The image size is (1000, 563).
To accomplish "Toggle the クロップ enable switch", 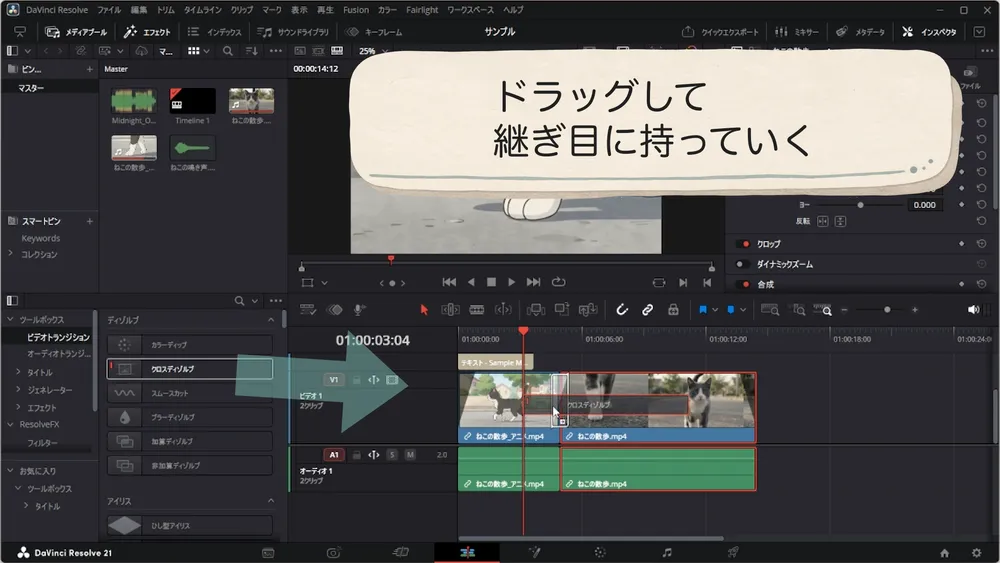I will 743,244.
